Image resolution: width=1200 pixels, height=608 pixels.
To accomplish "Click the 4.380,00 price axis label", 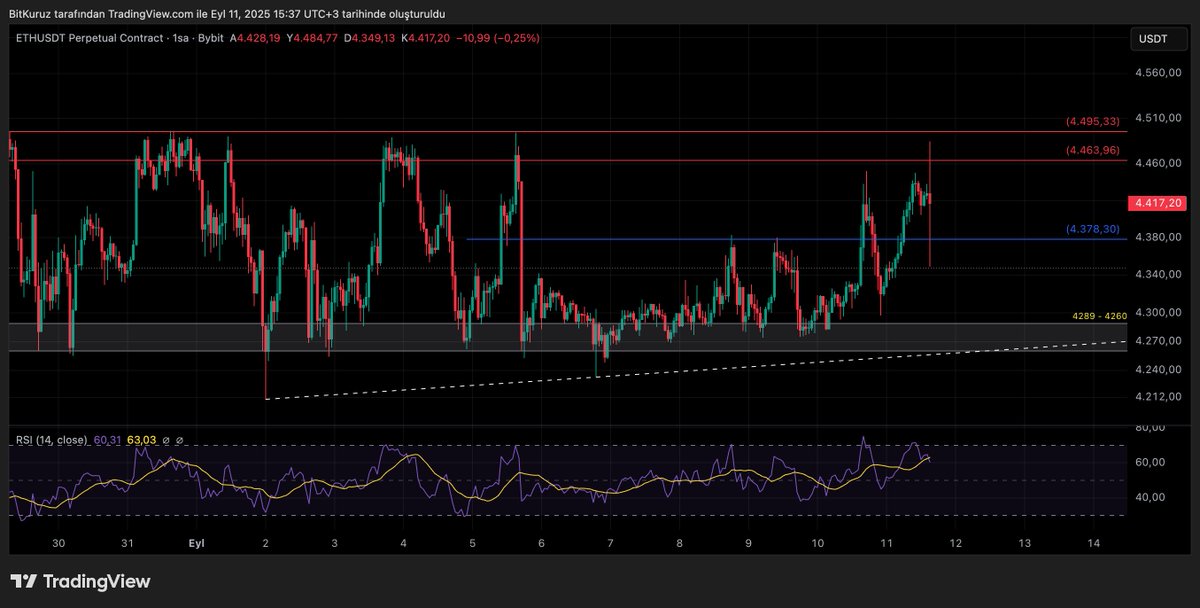I will click(1158, 237).
